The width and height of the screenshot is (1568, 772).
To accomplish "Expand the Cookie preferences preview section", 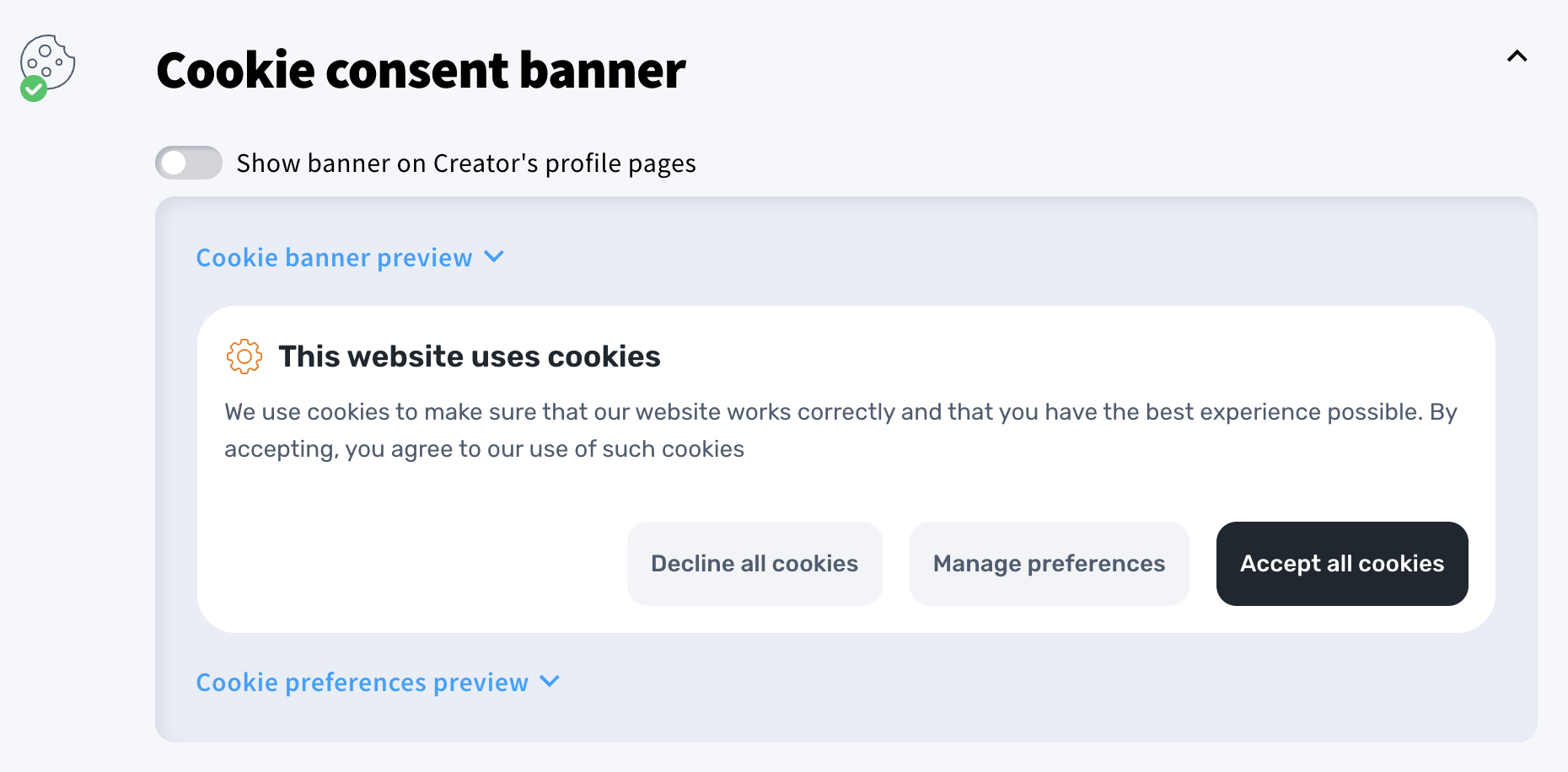I will [362, 682].
